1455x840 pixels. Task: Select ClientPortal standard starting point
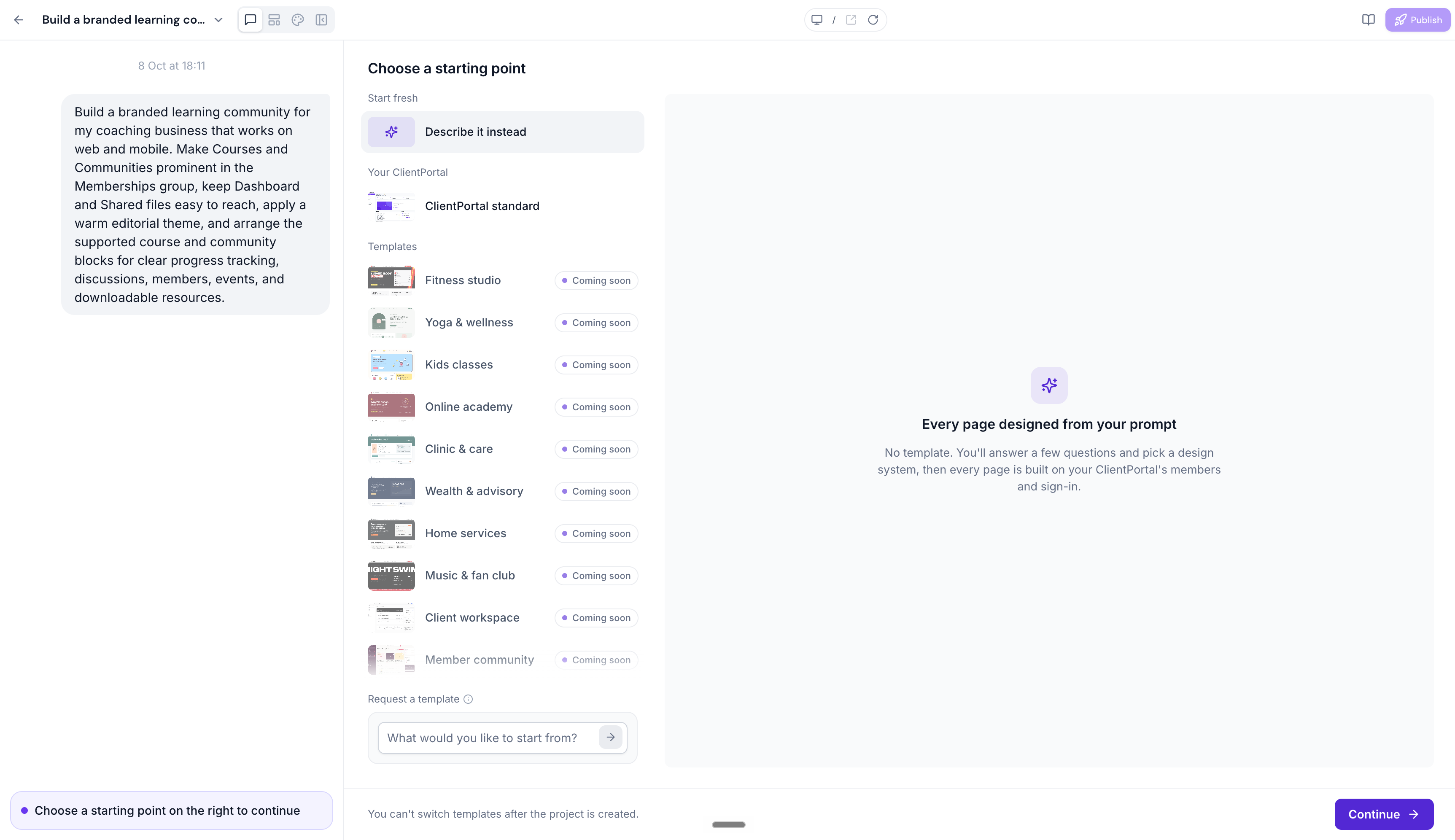[502, 206]
